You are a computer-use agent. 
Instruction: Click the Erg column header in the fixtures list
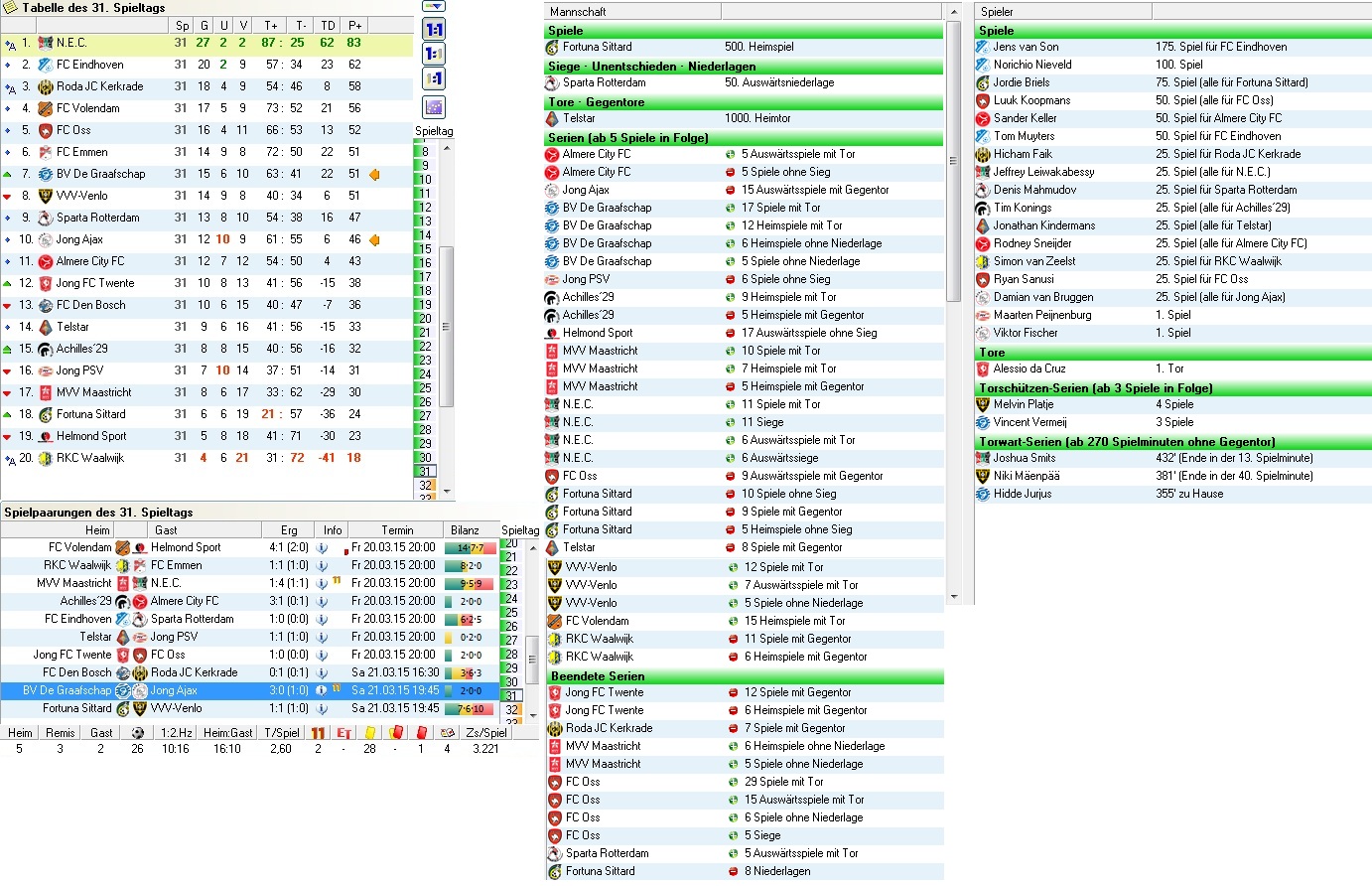289,530
